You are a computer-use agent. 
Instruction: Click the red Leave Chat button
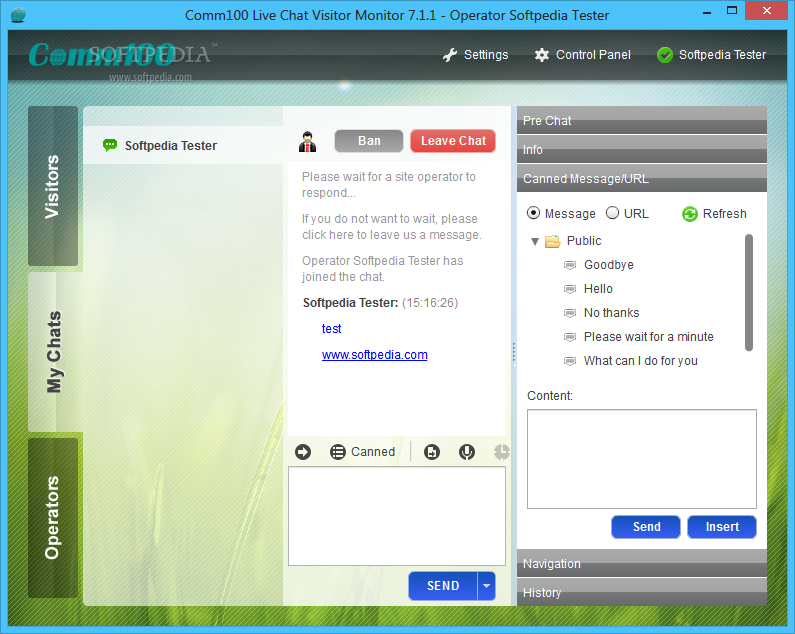pyautogui.click(x=453, y=141)
